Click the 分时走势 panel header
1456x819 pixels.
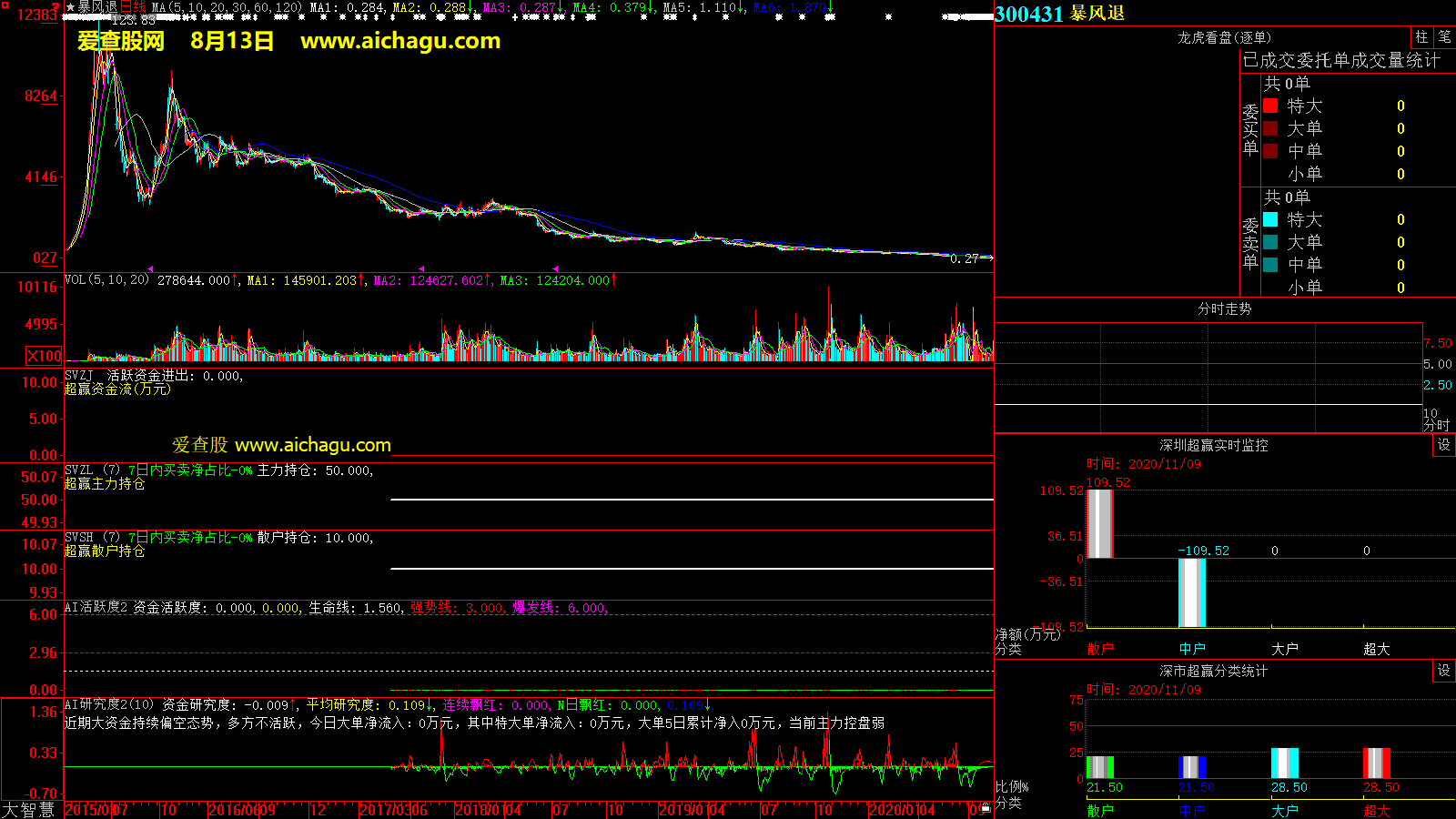(1225, 308)
